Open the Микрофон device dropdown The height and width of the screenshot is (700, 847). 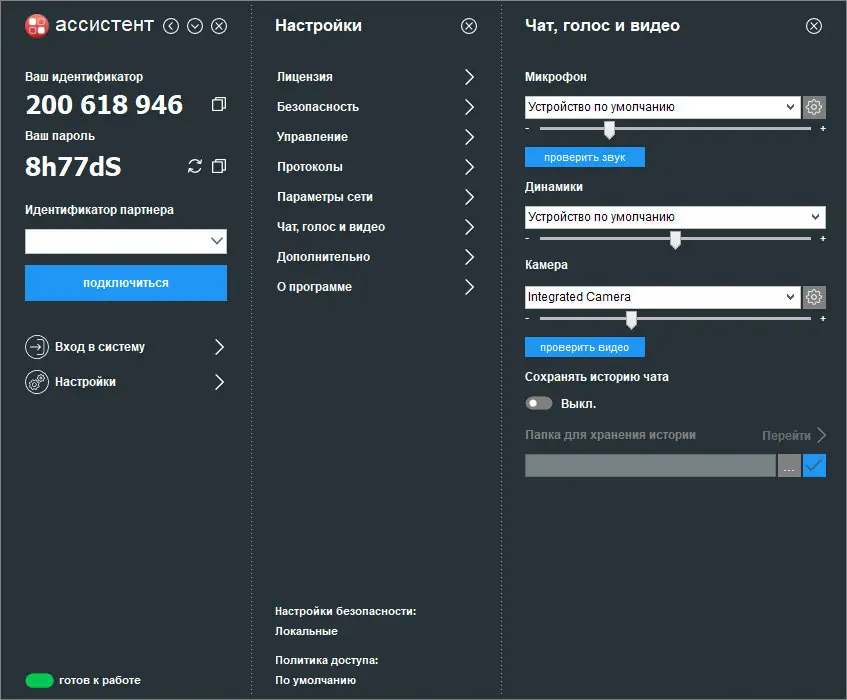coord(662,107)
